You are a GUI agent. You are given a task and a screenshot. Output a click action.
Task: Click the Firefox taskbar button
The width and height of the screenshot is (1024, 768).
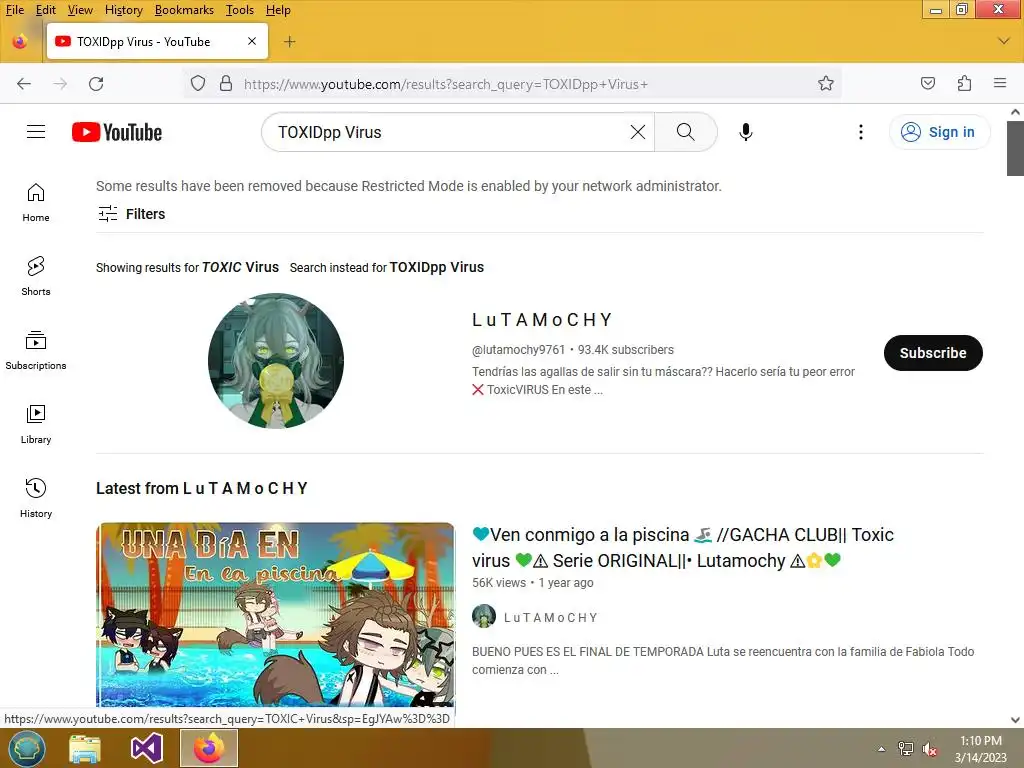click(x=209, y=748)
